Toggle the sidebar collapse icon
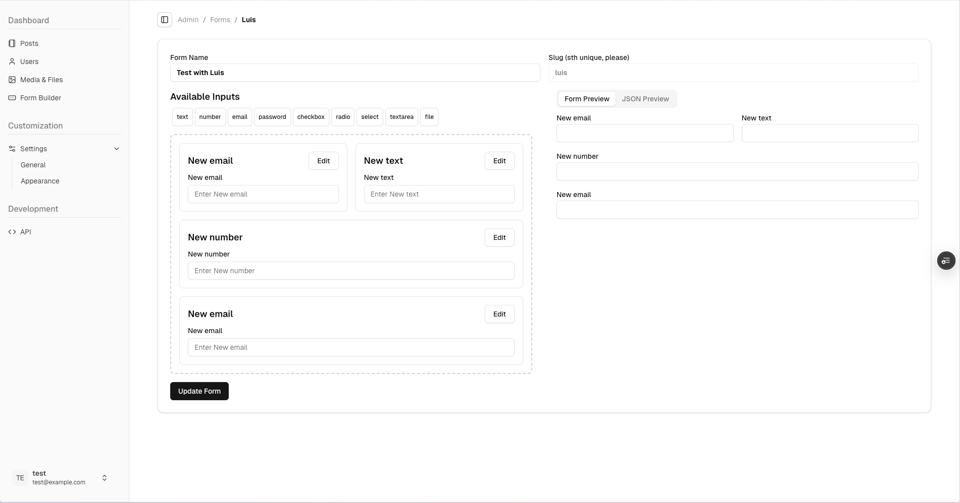This screenshot has height=503, width=960. (165, 20)
